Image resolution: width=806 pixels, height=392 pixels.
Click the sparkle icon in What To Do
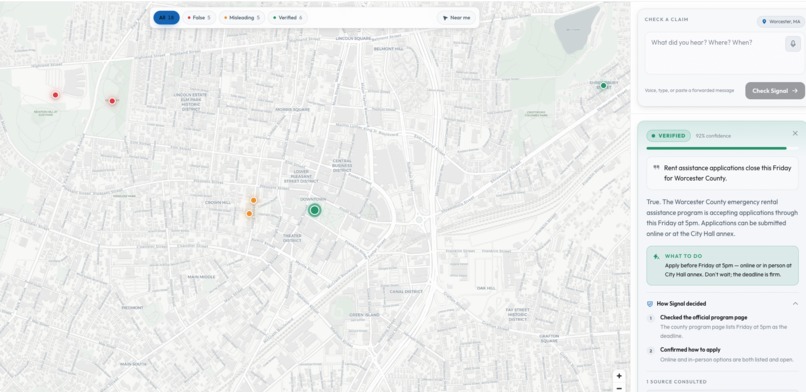tap(656, 256)
